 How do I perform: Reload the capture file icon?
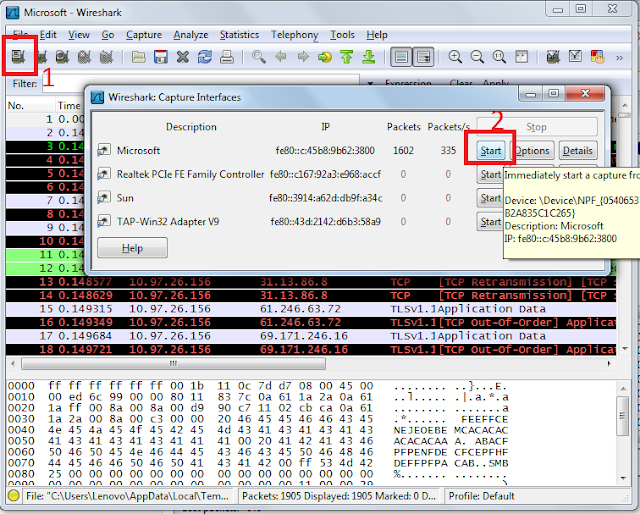[205, 57]
